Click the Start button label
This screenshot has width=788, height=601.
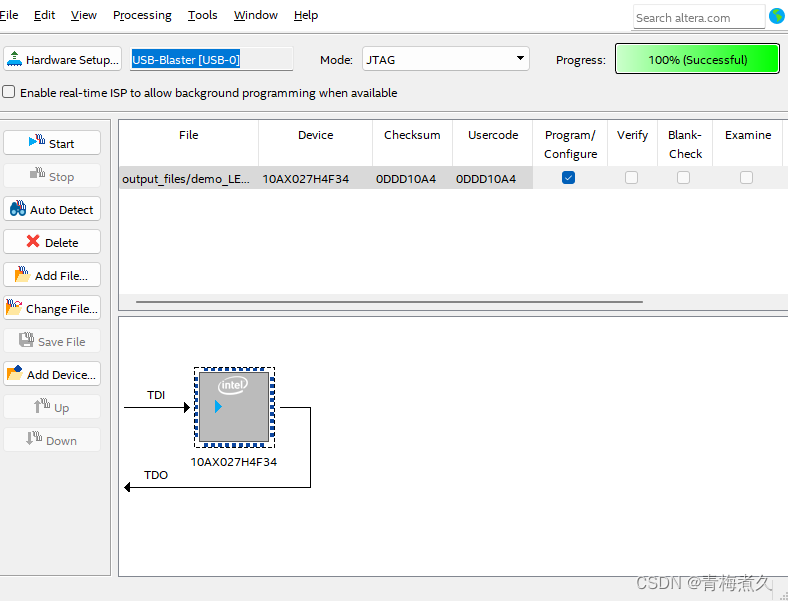61,144
